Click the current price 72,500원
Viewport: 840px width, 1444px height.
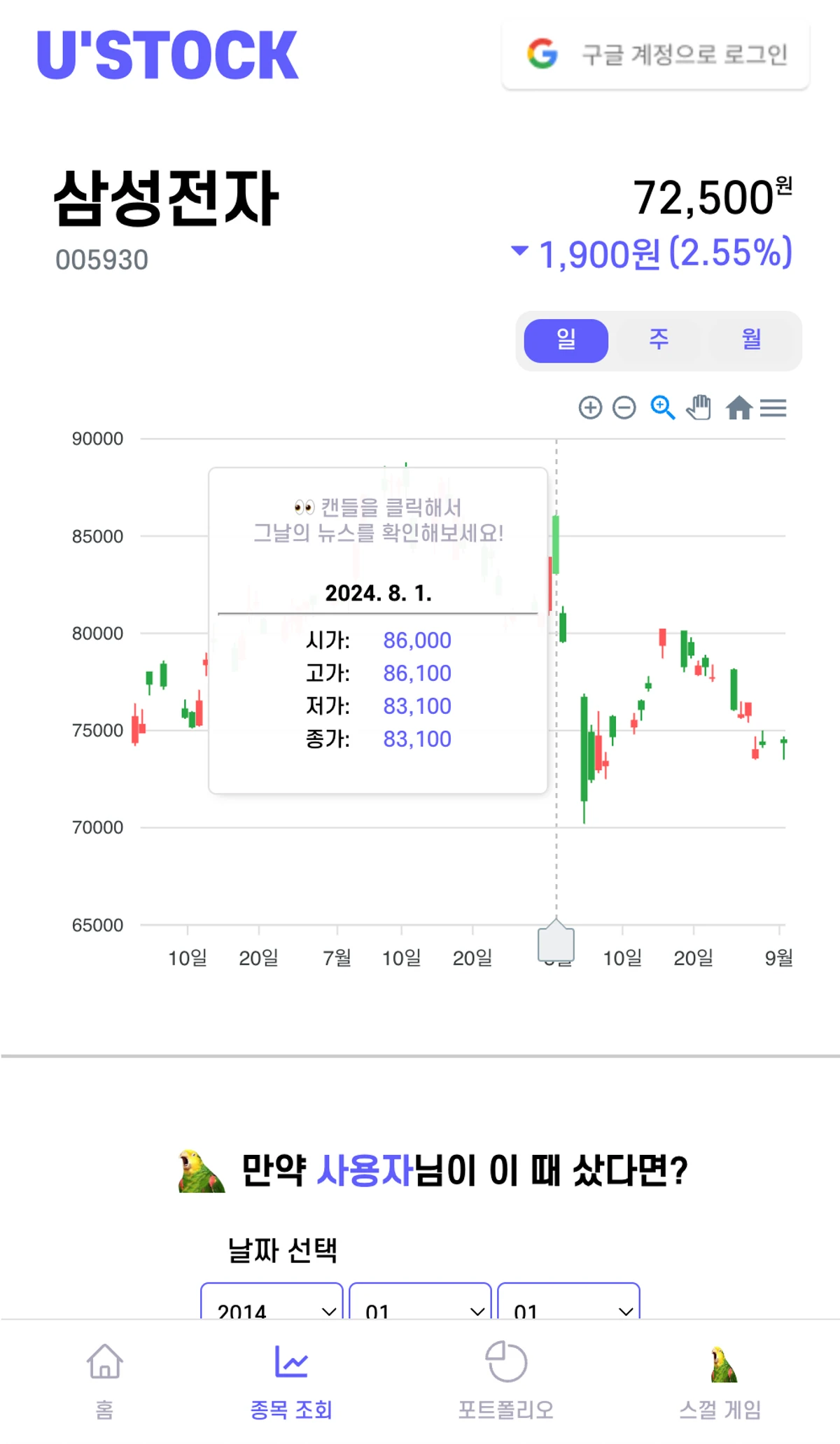pyautogui.click(x=713, y=197)
